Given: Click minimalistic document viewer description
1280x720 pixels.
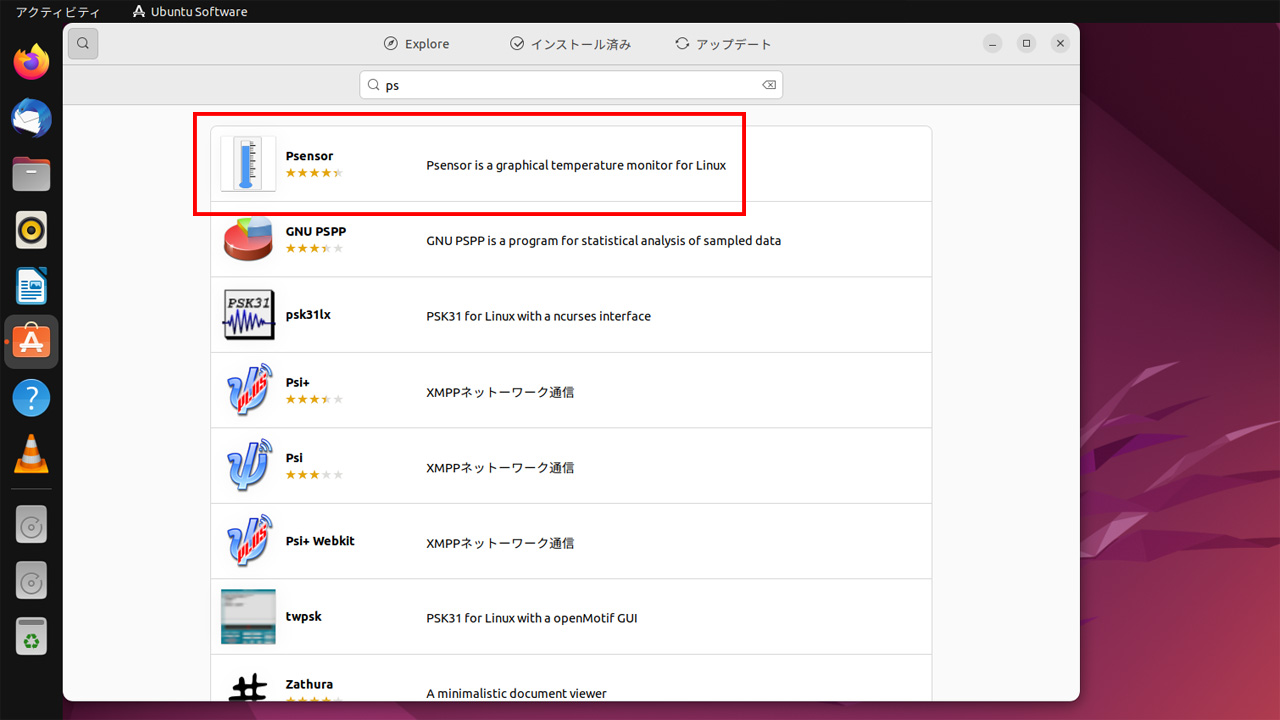Looking at the screenshot, I should pos(516,693).
